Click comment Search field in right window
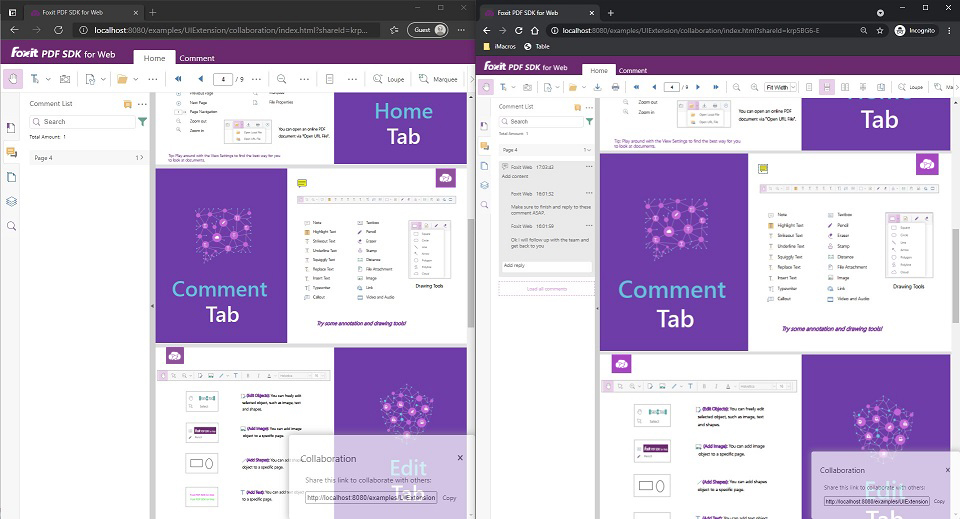 pos(541,122)
